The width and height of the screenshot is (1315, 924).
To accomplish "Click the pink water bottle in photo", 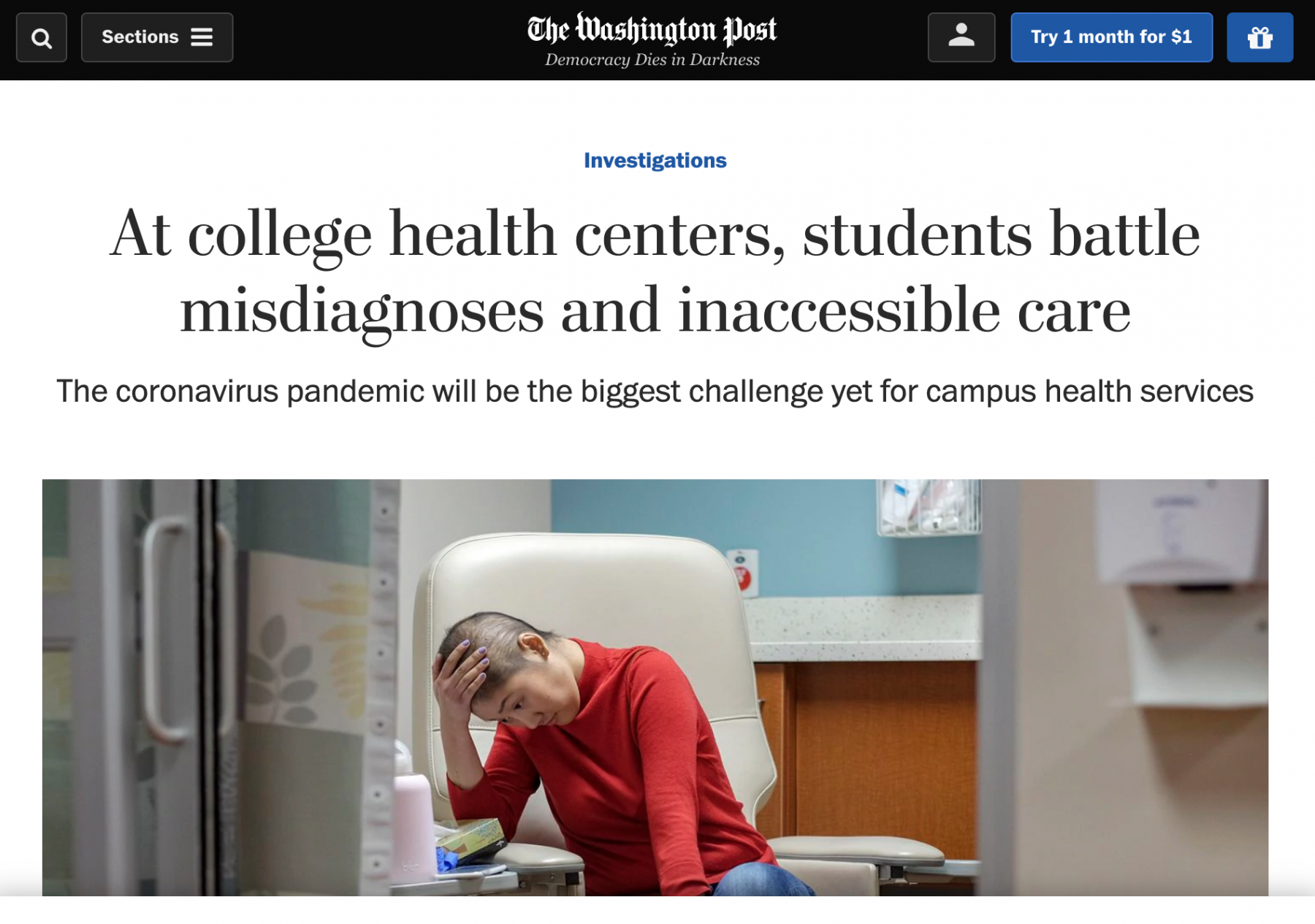I will click(413, 811).
